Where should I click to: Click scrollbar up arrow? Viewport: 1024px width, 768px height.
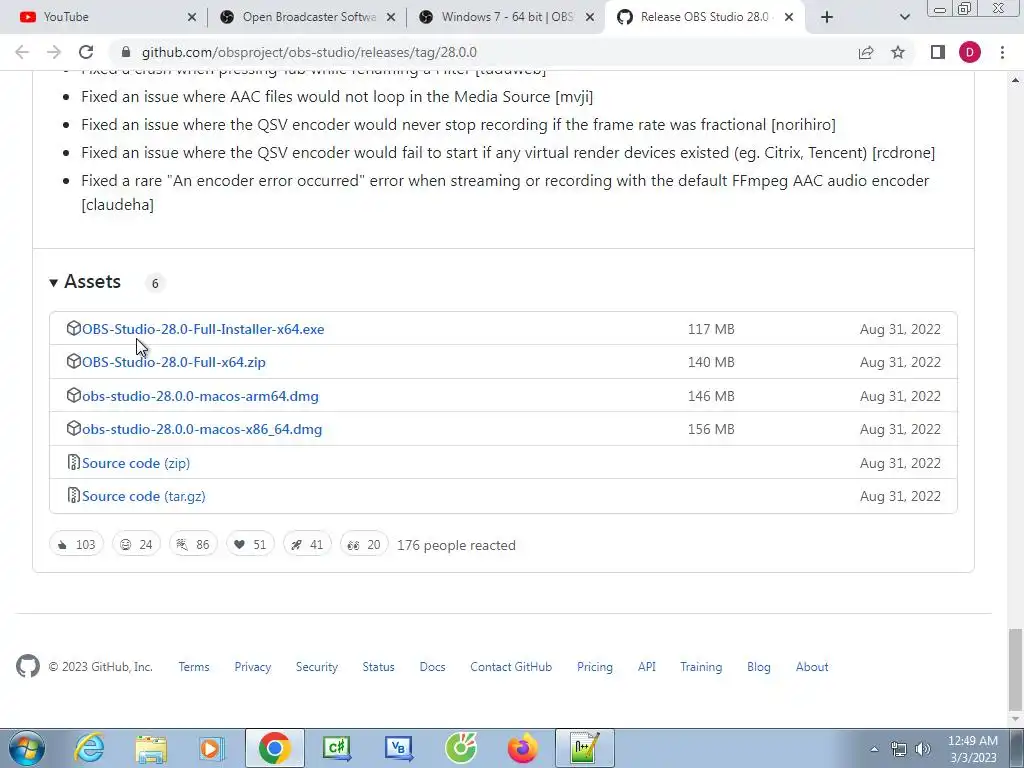tap(1015, 80)
